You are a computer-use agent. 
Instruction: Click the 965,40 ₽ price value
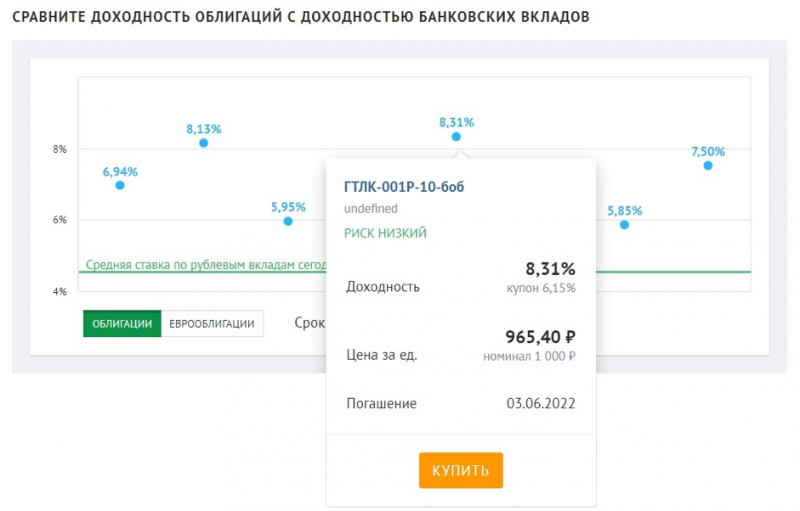[x=542, y=337]
